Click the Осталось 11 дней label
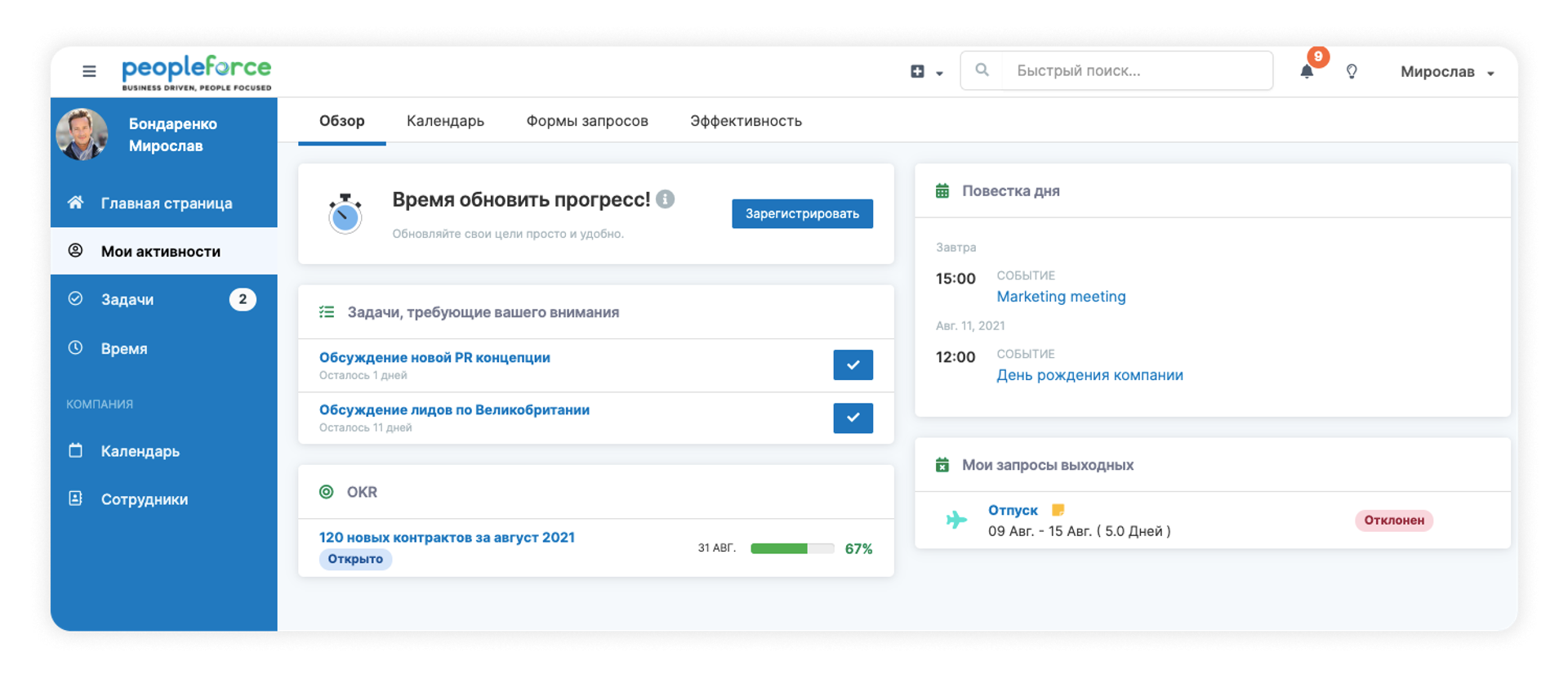Screen dimensions: 1568x684 tap(365, 427)
